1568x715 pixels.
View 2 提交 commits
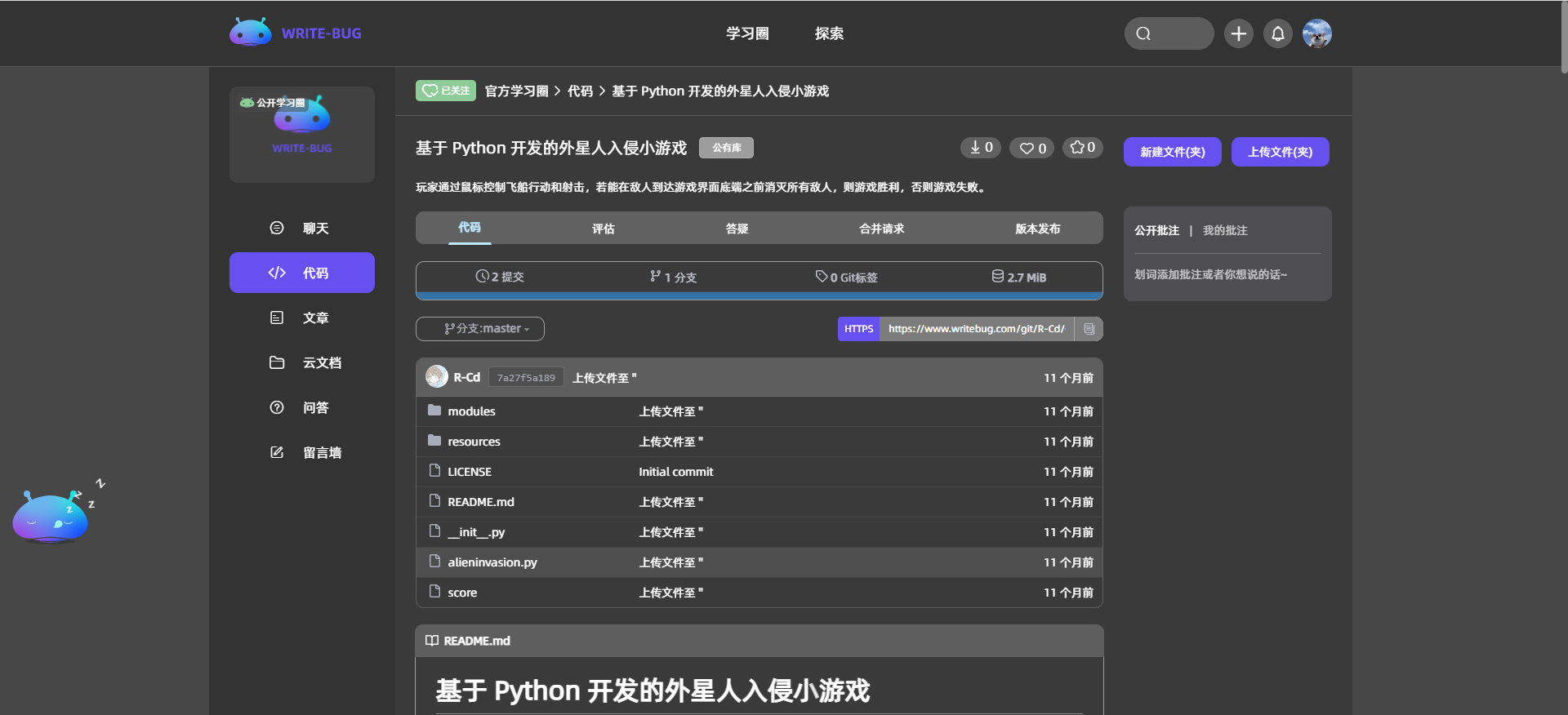[x=500, y=277]
